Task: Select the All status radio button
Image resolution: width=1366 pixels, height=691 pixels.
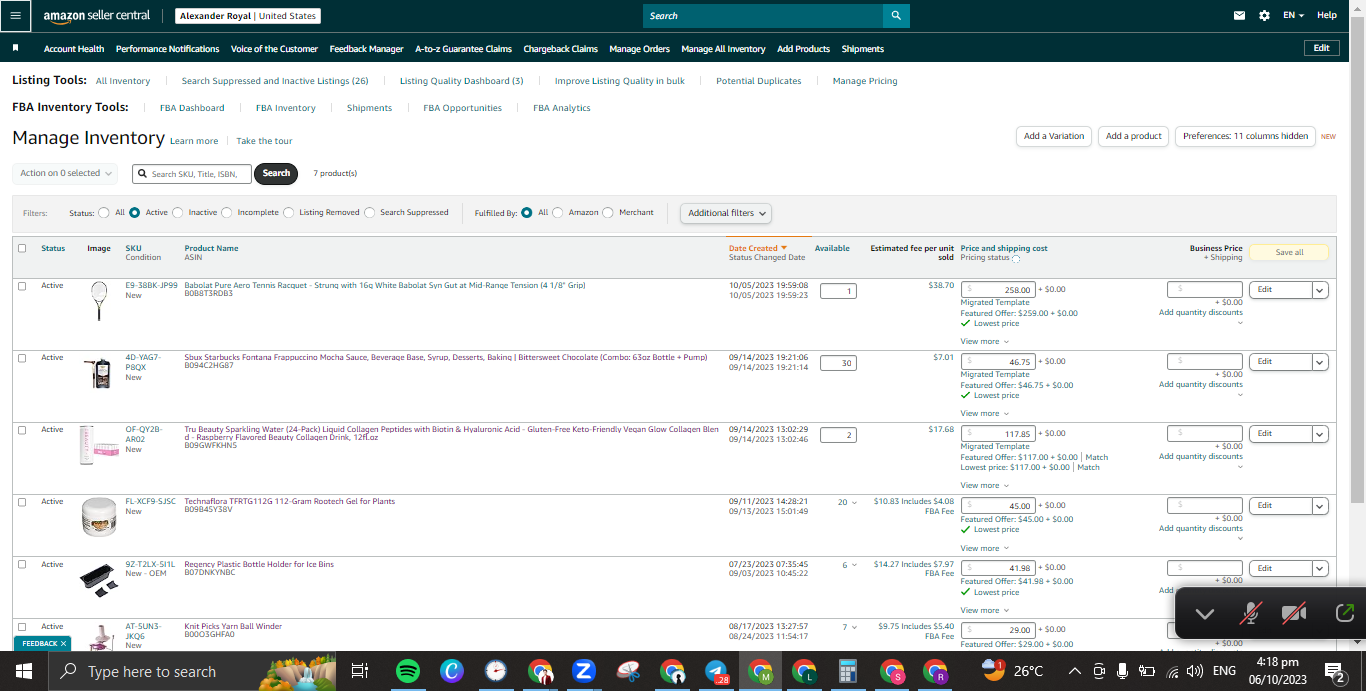Action: click(104, 212)
